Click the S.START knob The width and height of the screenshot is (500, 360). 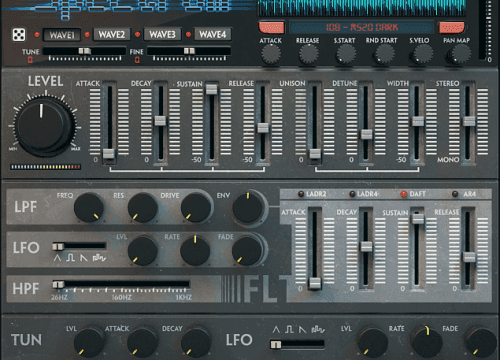(346, 54)
